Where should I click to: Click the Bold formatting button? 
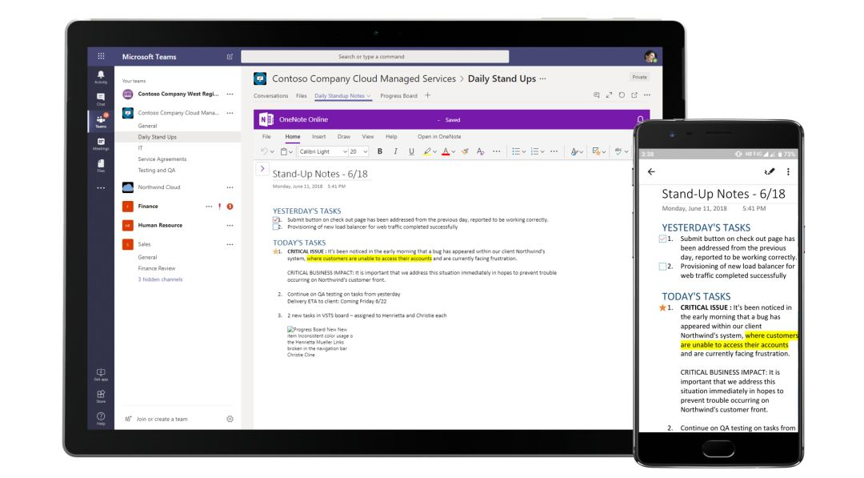coord(380,152)
